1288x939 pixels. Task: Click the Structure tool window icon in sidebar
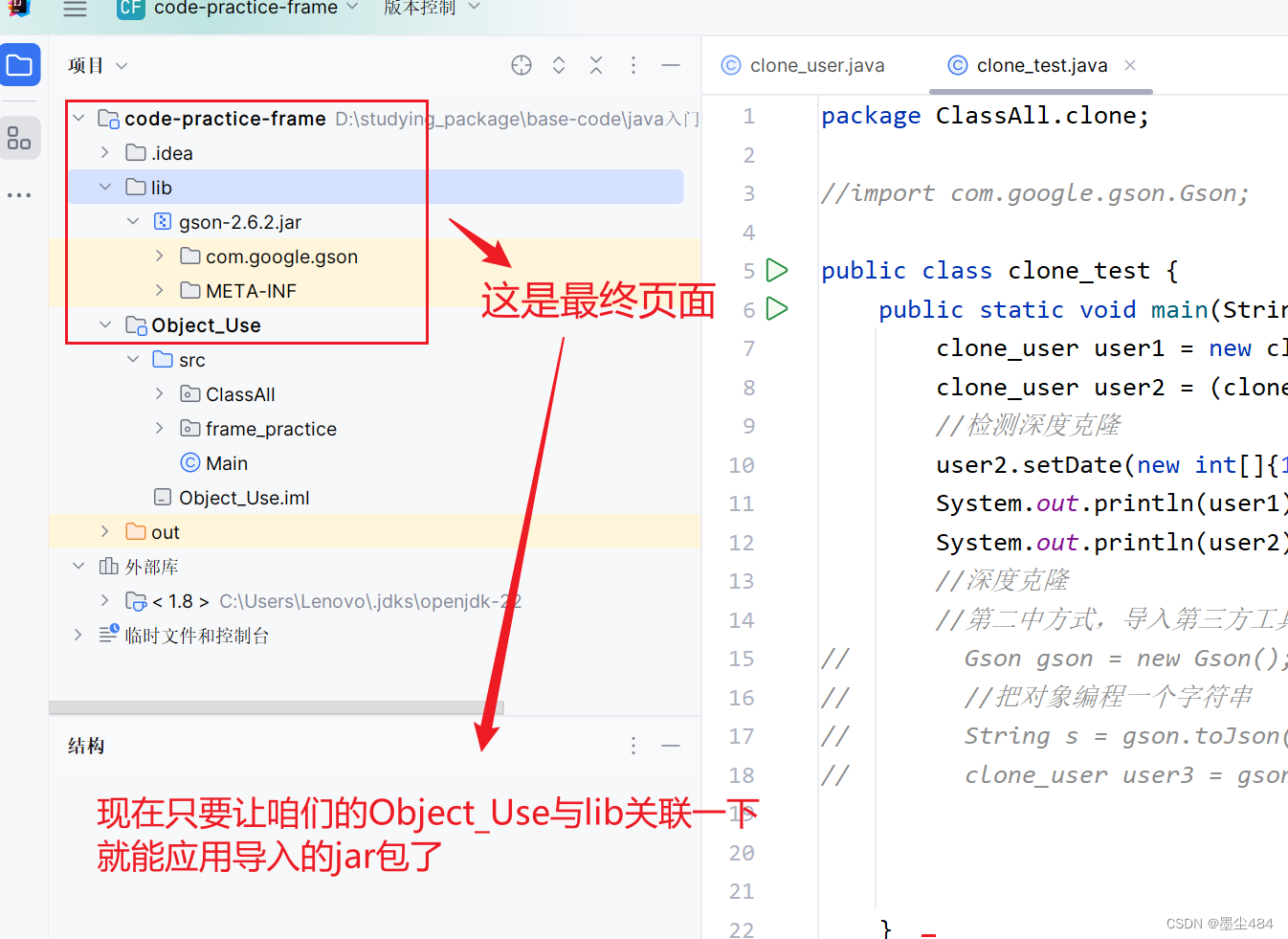20,138
